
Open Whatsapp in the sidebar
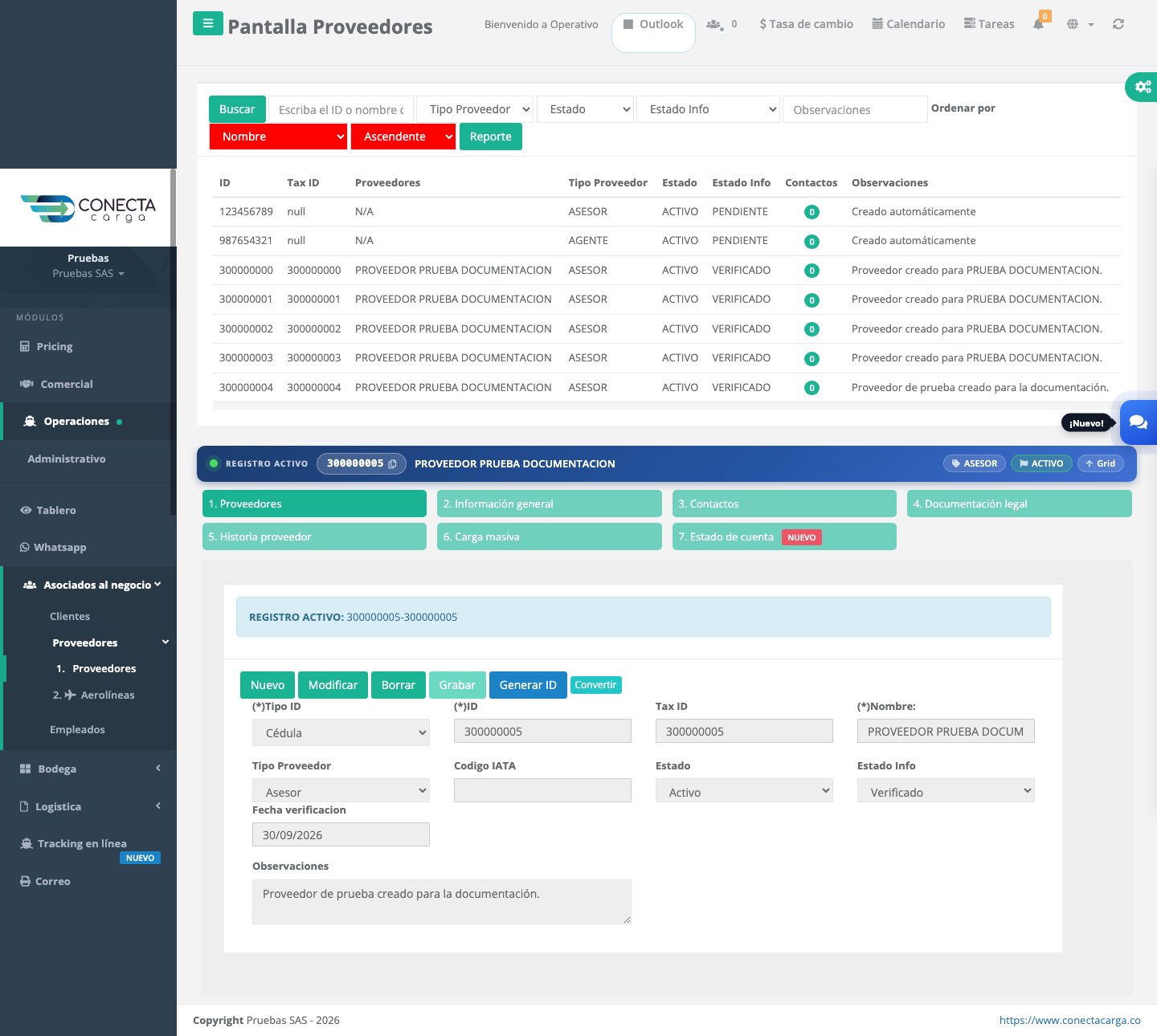[x=53, y=547]
